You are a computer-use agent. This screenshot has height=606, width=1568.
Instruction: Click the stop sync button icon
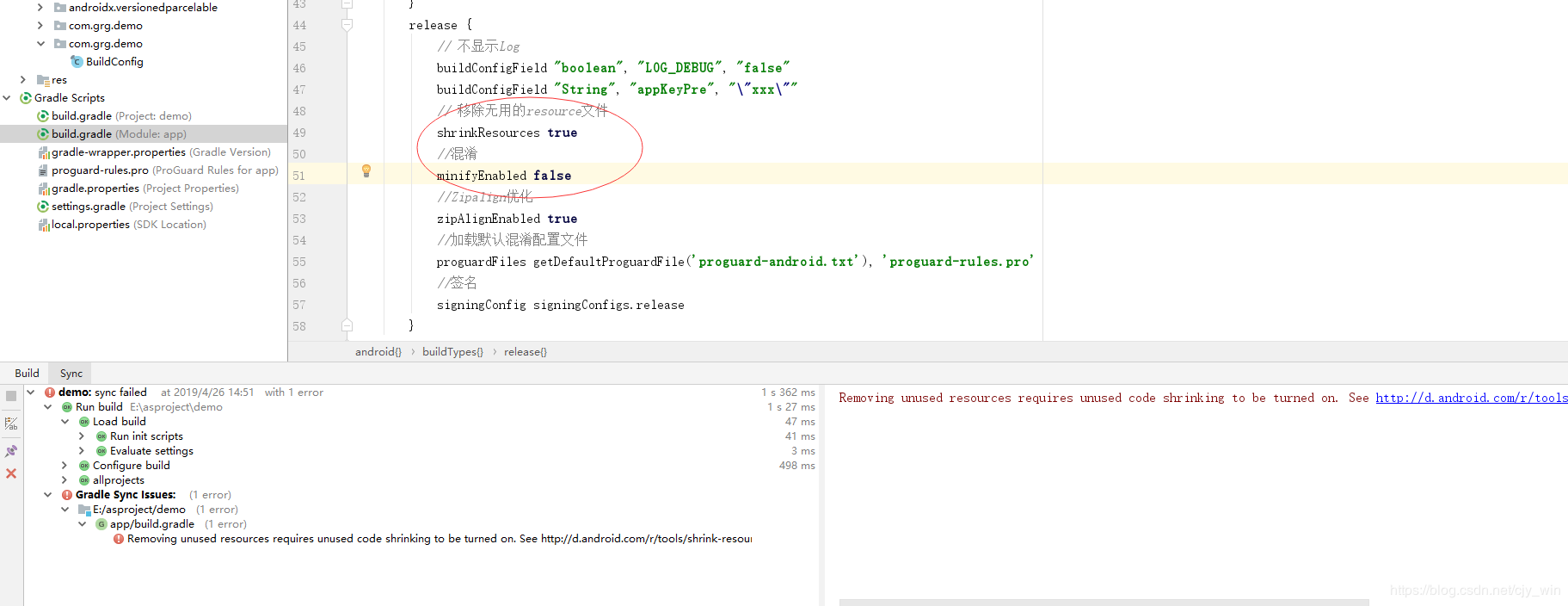coord(11,396)
